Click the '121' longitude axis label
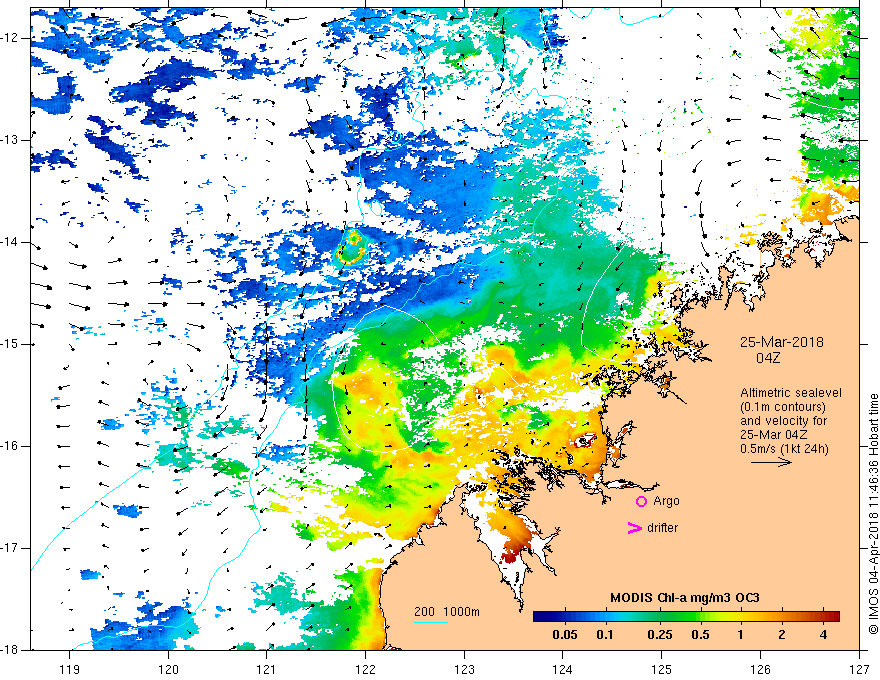The height and width of the screenshot is (680, 880). coord(267,669)
